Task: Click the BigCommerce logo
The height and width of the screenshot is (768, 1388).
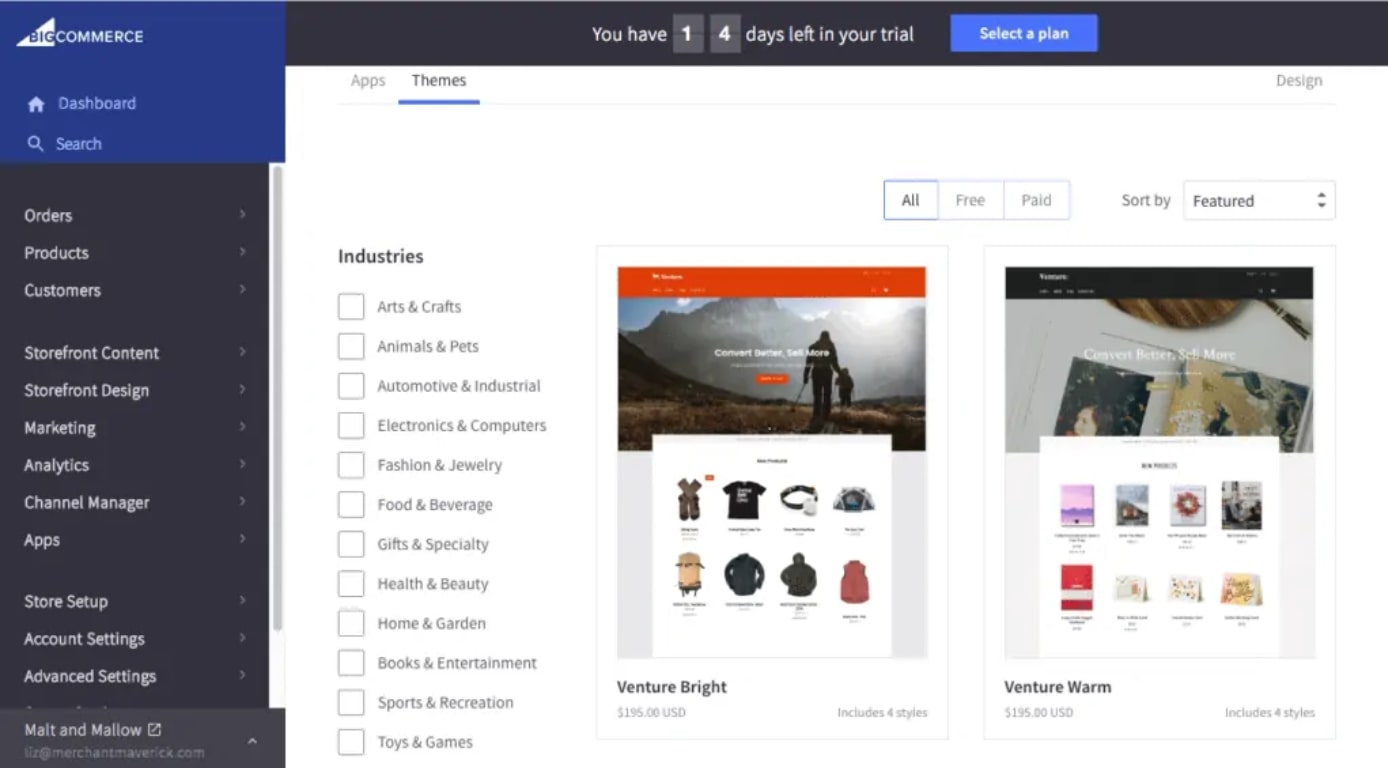Action: (80, 35)
